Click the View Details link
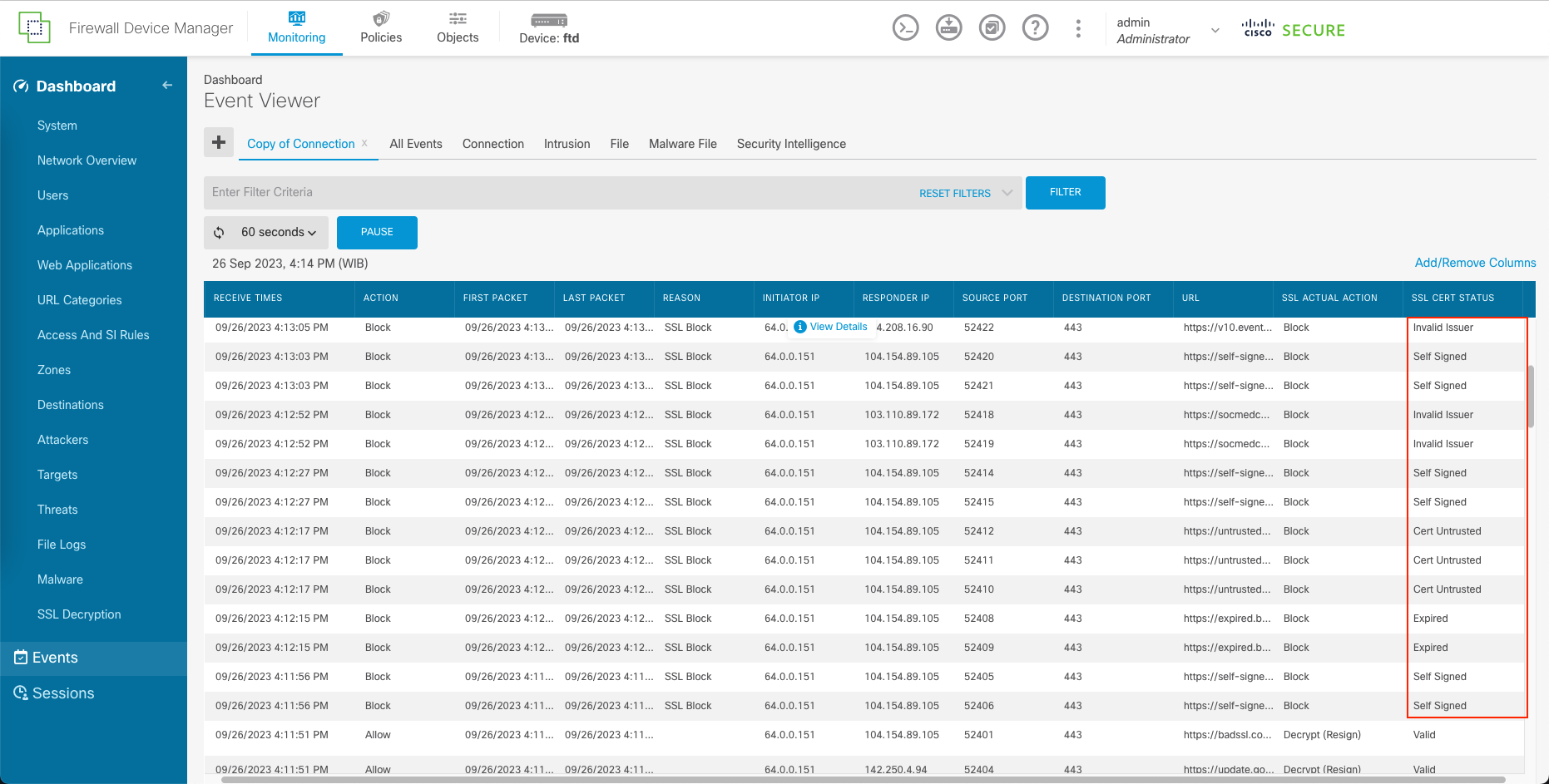The width and height of the screenshot is (1549, 784). pyautogui.click(x=838, y=327)
